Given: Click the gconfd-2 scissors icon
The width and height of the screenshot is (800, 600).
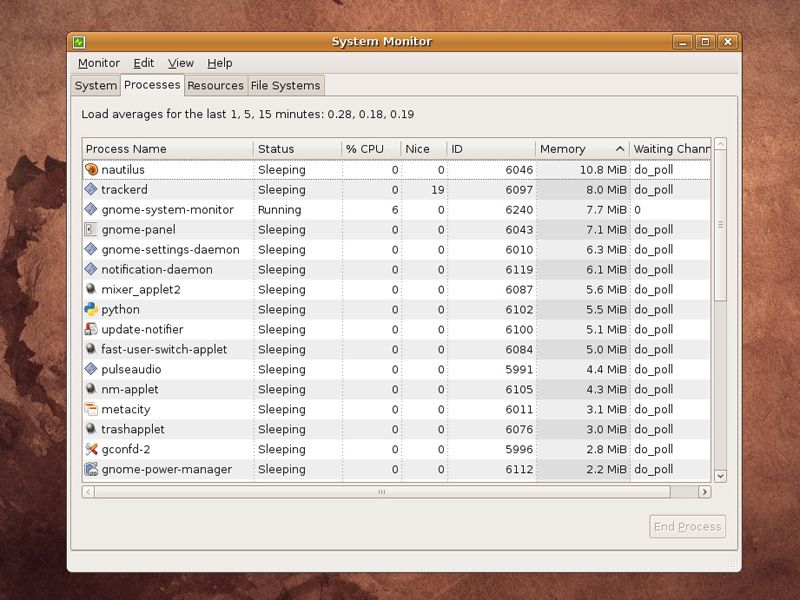Looking at the screenshot, I should tap(90, 449).
